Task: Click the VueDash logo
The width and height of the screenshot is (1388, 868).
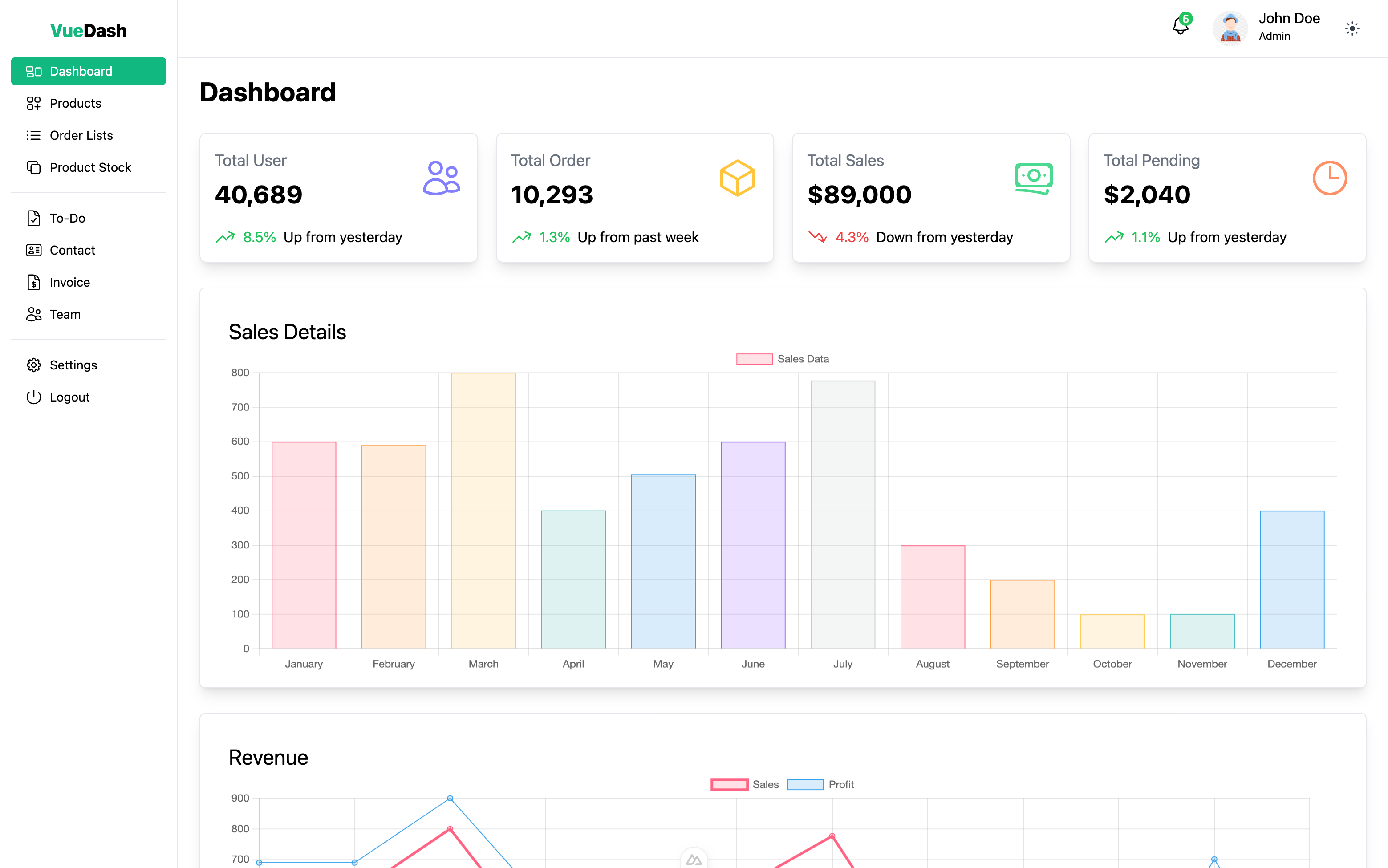Action: tap(89, 30)
